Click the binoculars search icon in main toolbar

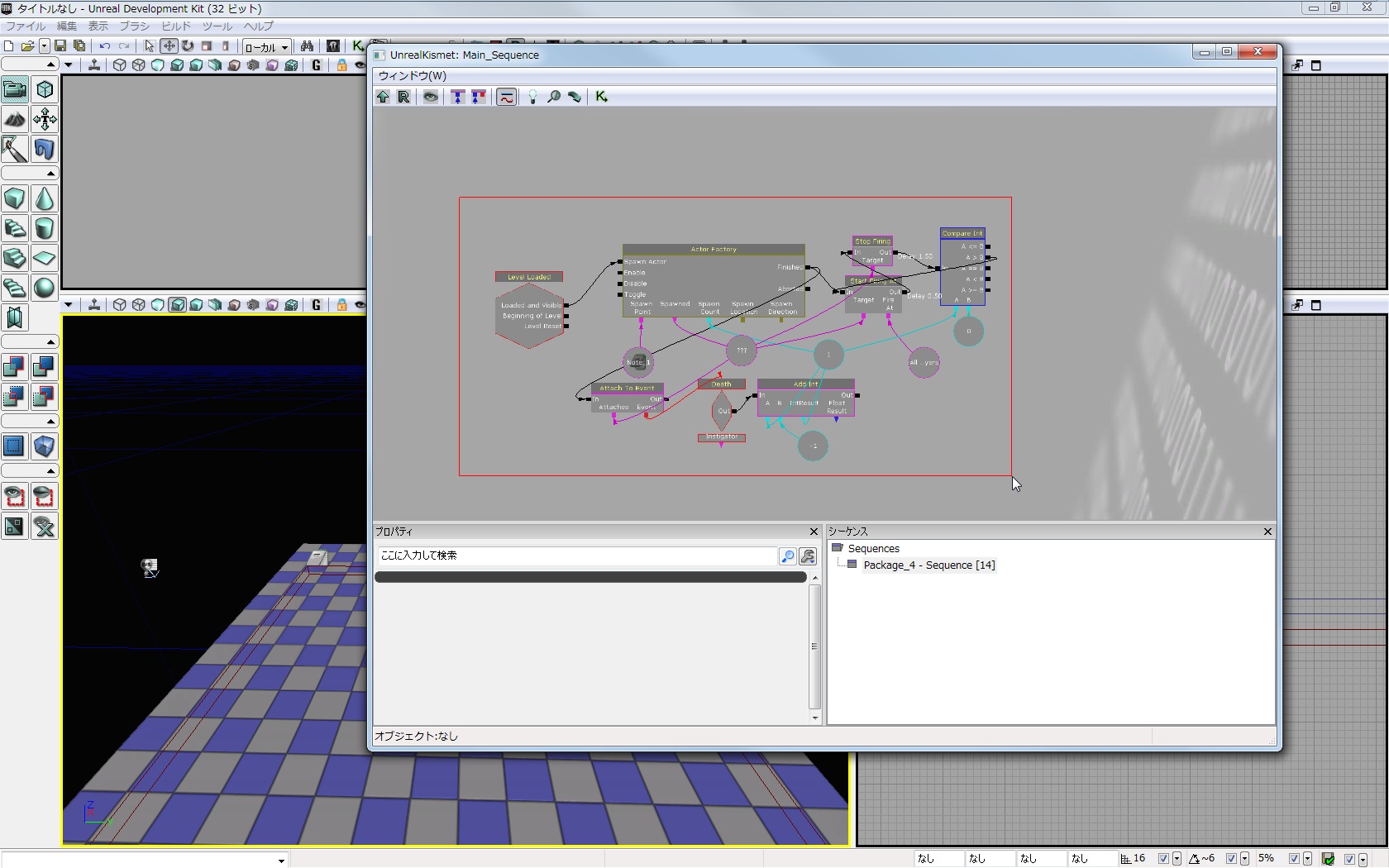point(307,46)
